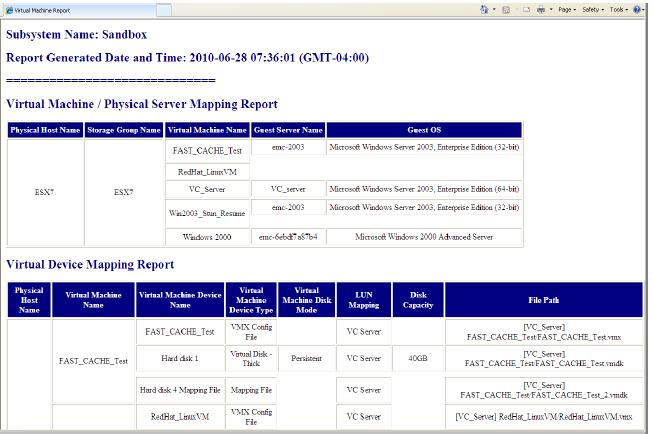Click emc-2003 in the Win2003_Stan_Resume row

click(288, 207)
